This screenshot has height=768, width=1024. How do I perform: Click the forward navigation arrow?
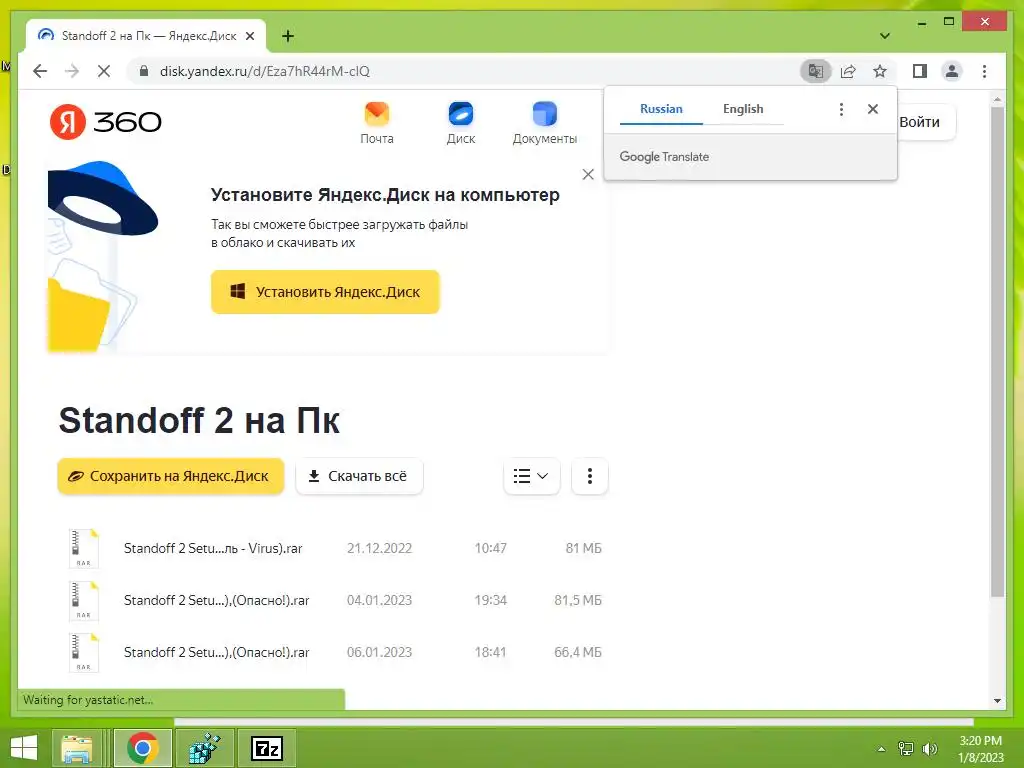click(x=72, y=71)
